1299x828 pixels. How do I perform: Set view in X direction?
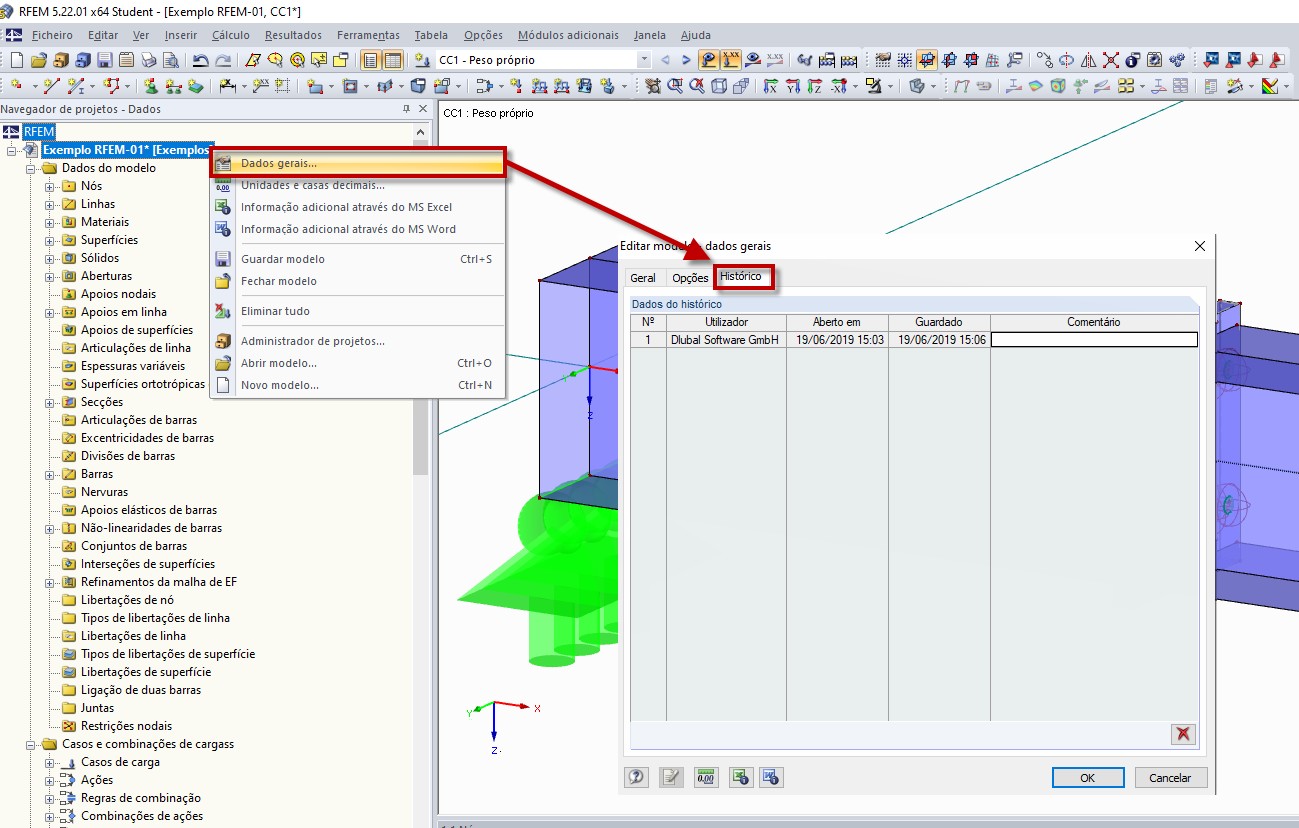(x=769, y=86)
